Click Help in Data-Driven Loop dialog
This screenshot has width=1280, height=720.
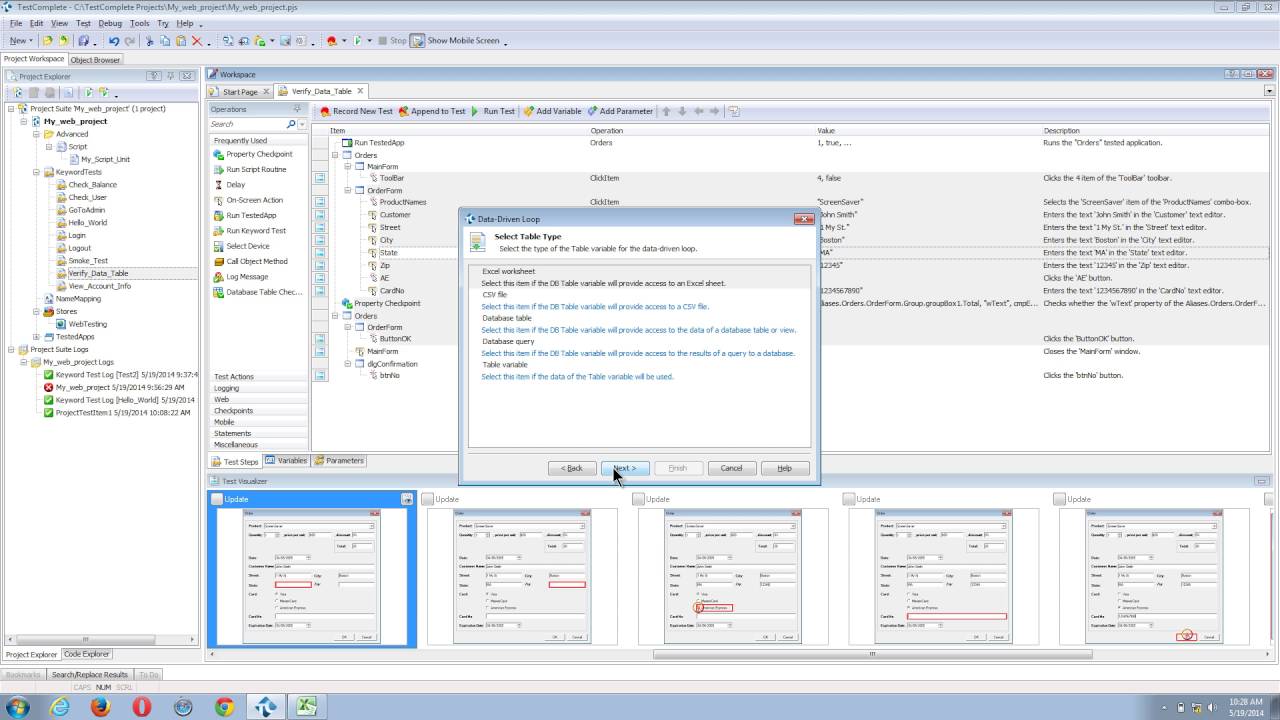coord(785,468)
